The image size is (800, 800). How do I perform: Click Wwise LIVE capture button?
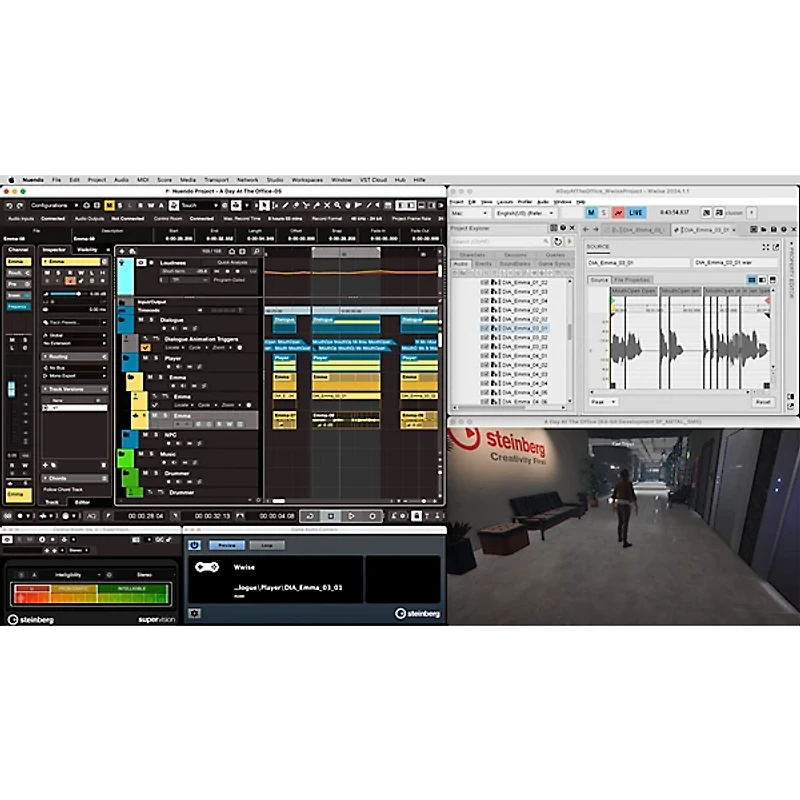(x=636, y=213)
